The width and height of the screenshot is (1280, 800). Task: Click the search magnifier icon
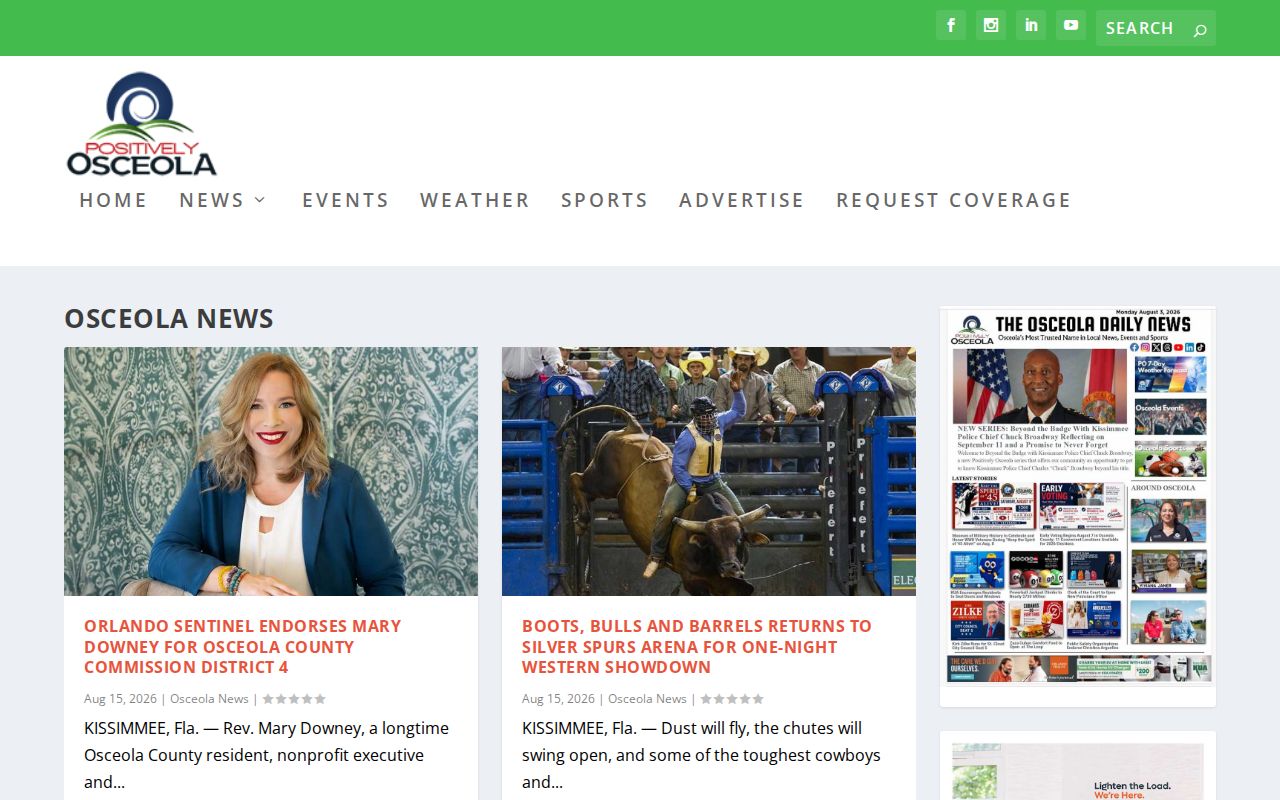pos(1200,29)
